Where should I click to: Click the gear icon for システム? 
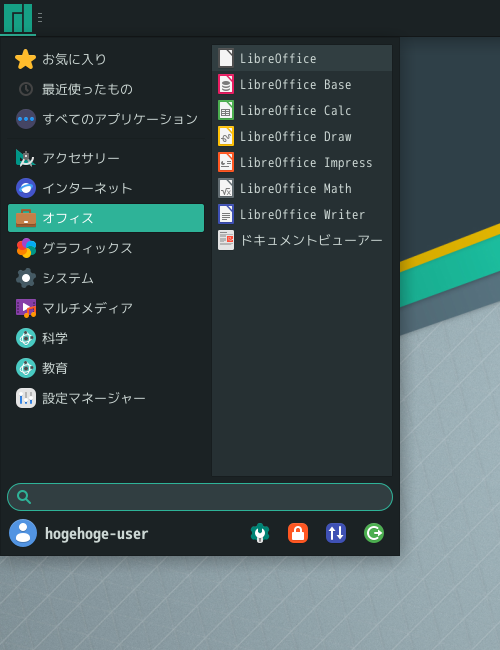point(26,278)
